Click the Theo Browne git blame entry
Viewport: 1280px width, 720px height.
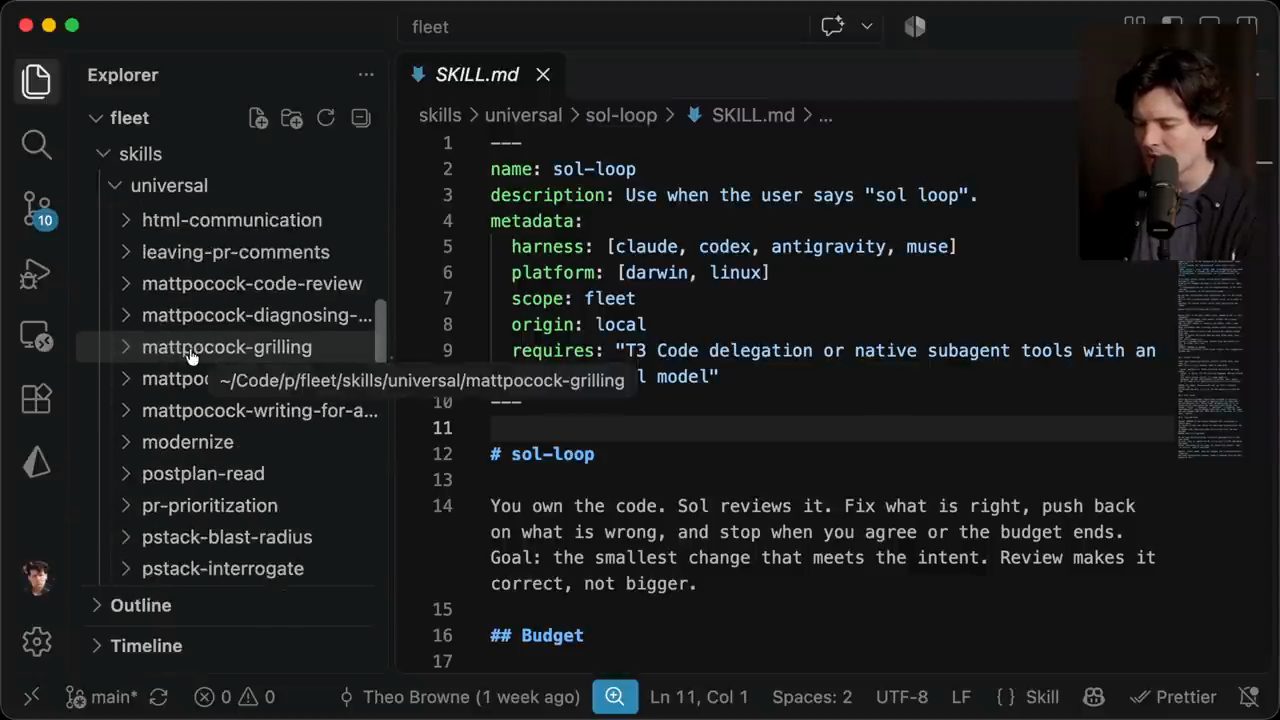[460, 697]
